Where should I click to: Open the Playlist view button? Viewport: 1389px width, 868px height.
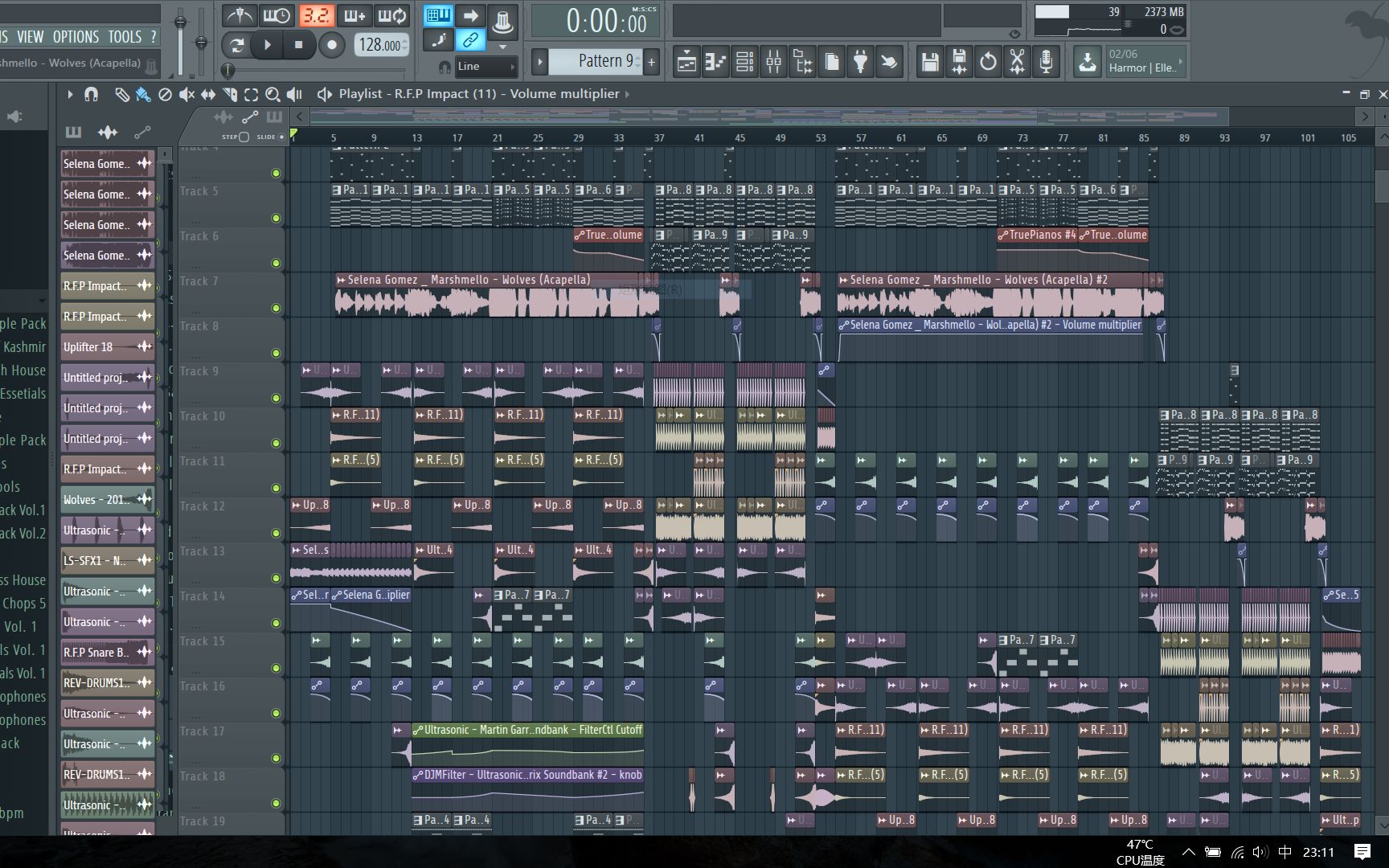pyautogui.click(x=686, y=62)
